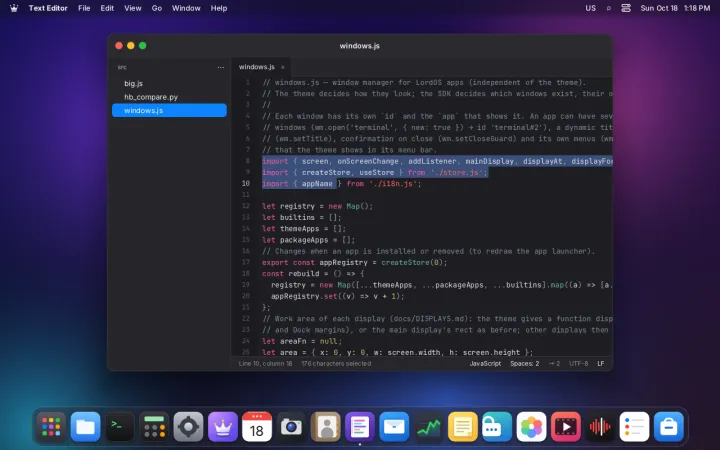Click line number 24 in the gutter
Screen dimensions: 720x450
[x=246, y=341]
